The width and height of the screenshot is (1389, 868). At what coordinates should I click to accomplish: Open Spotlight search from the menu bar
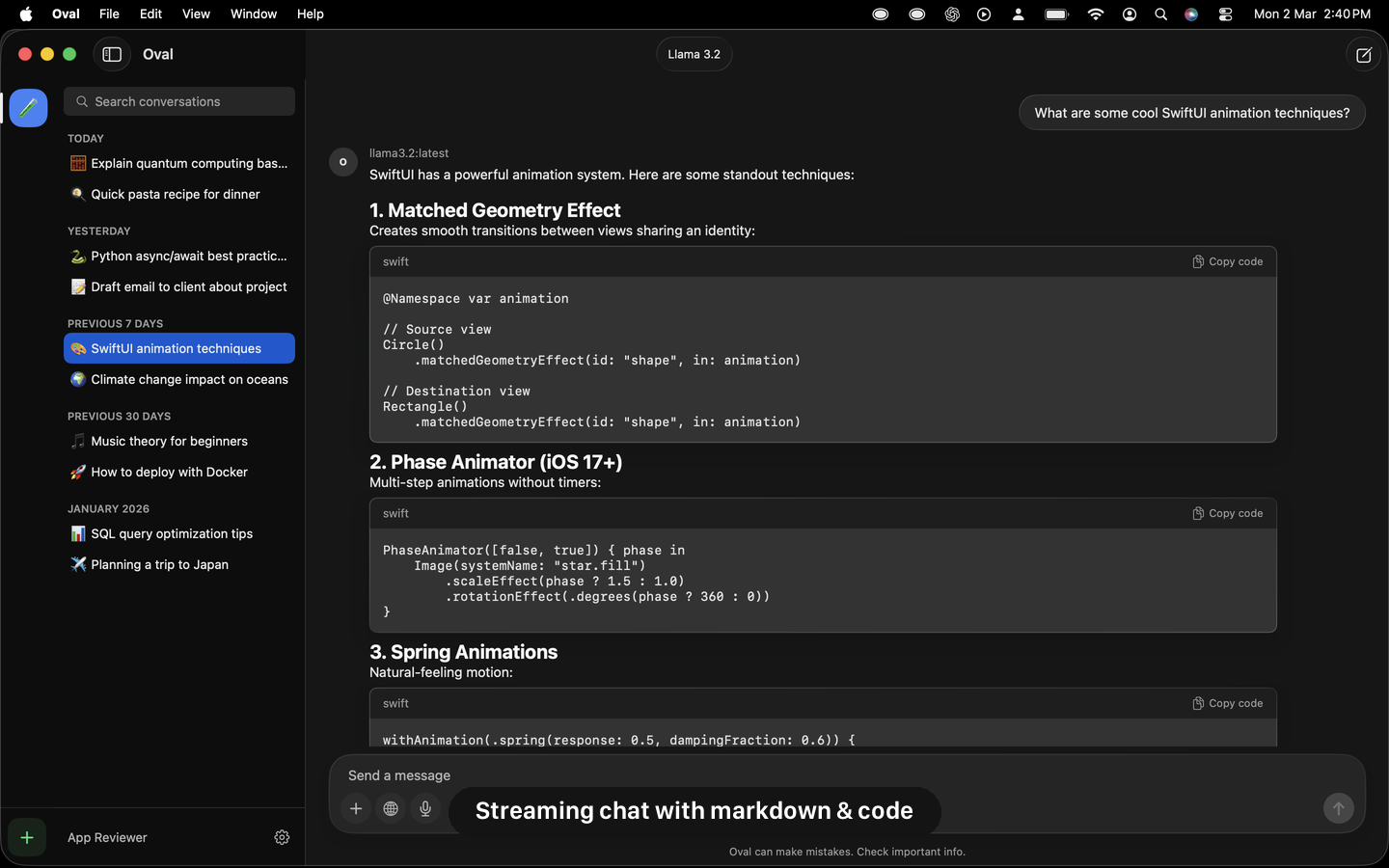[x=1161, y=14]
